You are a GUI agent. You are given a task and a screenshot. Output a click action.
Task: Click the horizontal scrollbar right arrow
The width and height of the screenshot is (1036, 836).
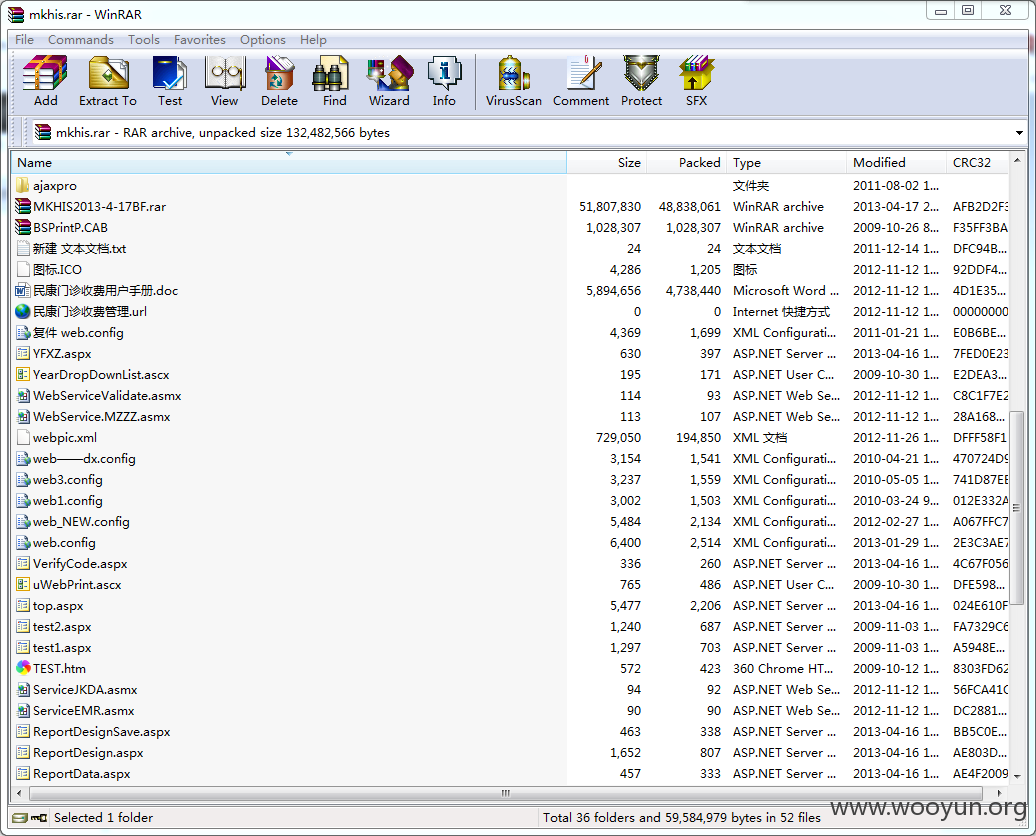coord(1000,792)
